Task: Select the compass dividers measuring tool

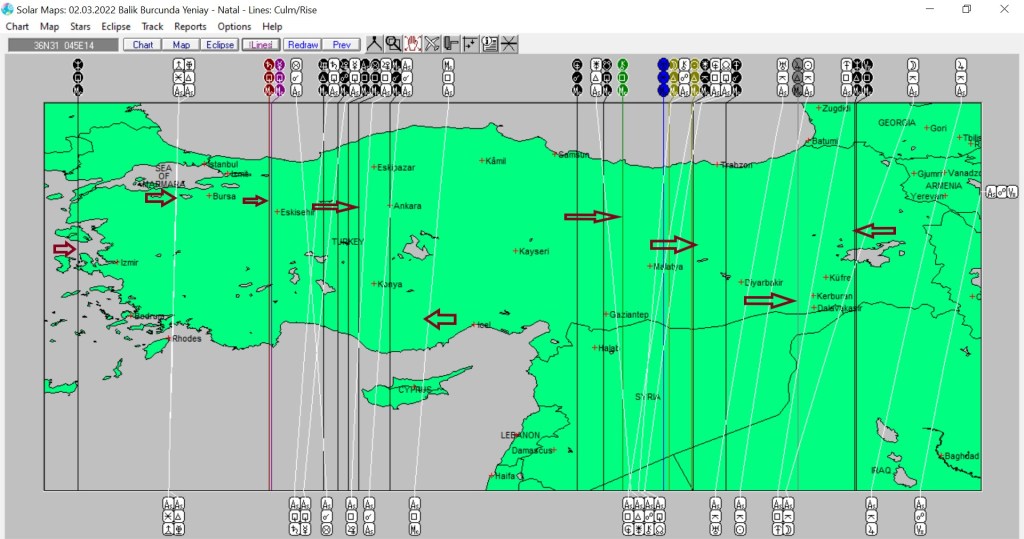Action: pos(373,44)
